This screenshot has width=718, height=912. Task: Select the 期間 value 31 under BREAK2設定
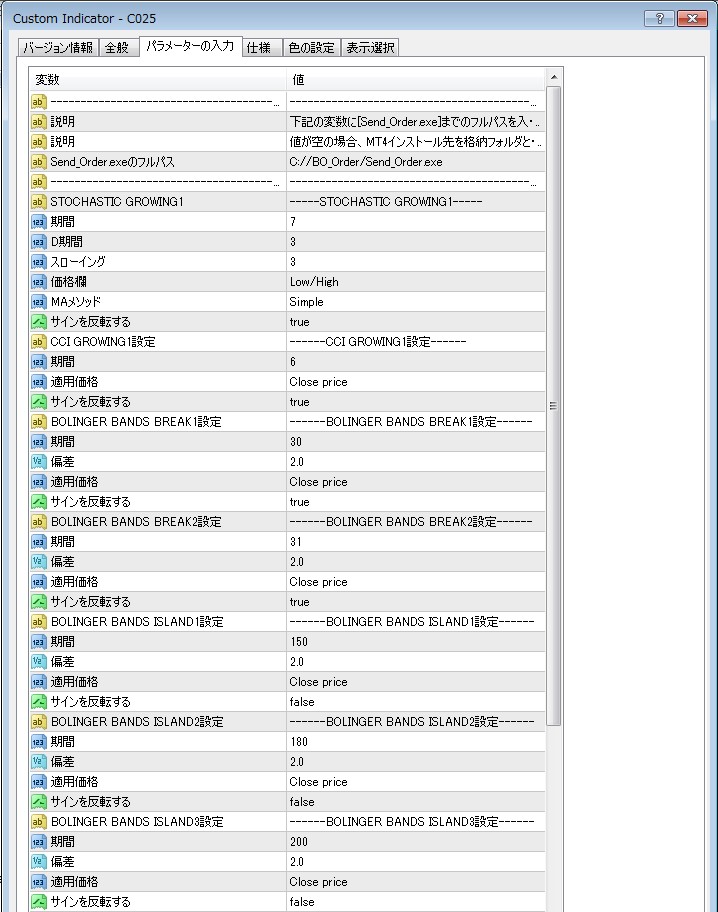tap(296, 542)
